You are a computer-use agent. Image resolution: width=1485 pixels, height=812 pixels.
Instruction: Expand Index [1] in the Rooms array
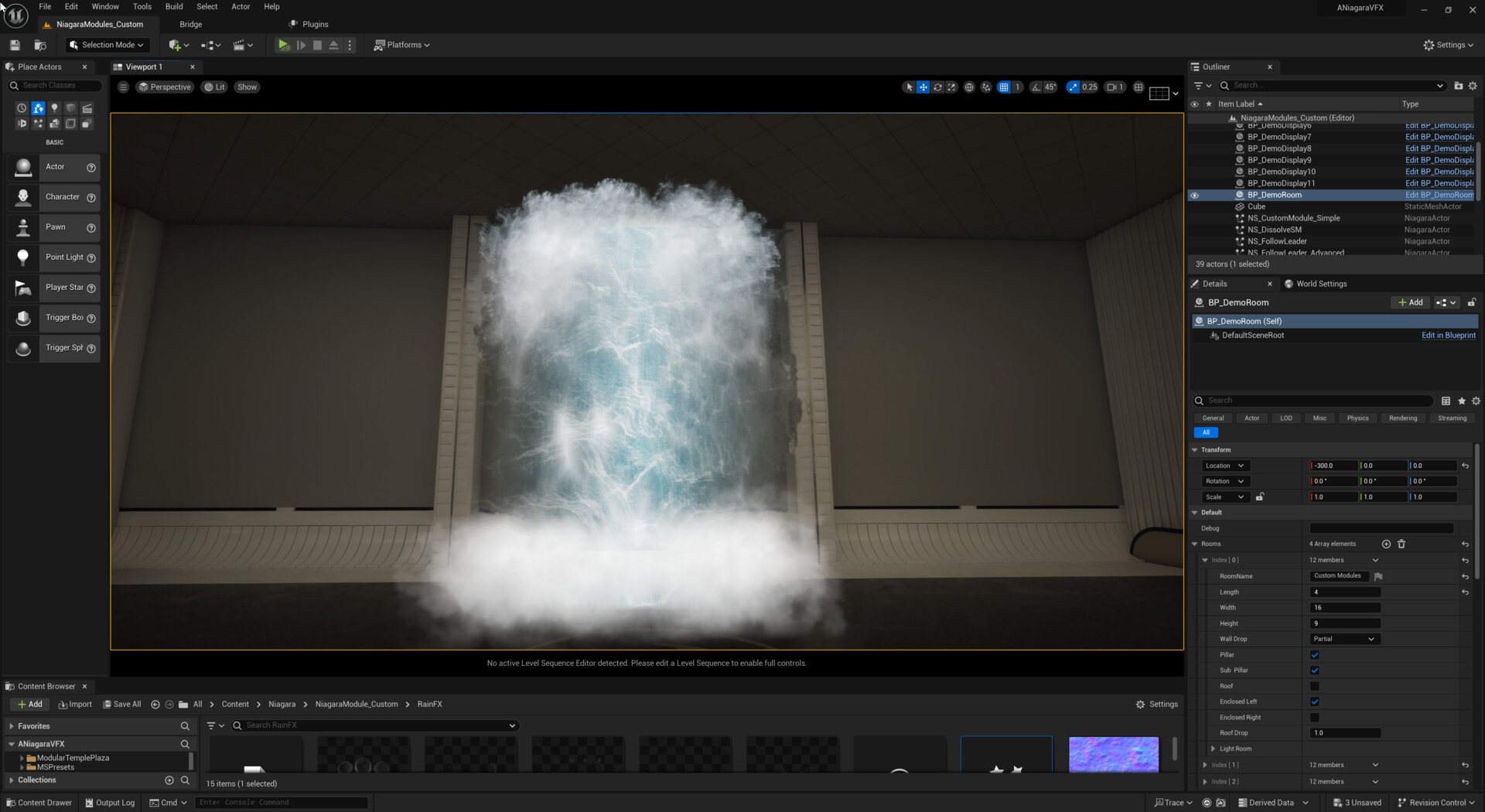pos(1205,765)
